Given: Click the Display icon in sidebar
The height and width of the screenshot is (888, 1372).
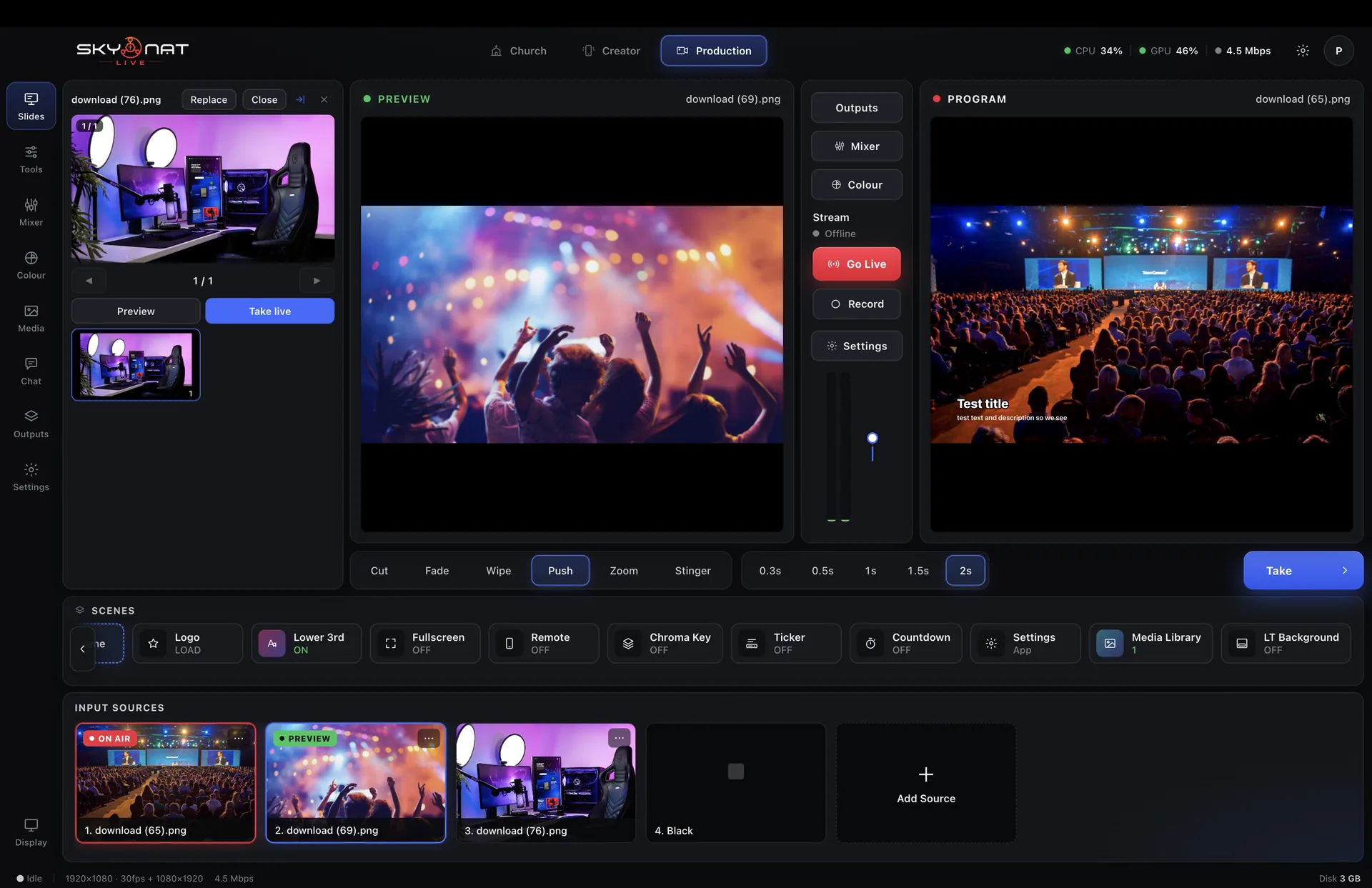Looking at the screenshot, I should pyautogui.click(x=31, y=832).
